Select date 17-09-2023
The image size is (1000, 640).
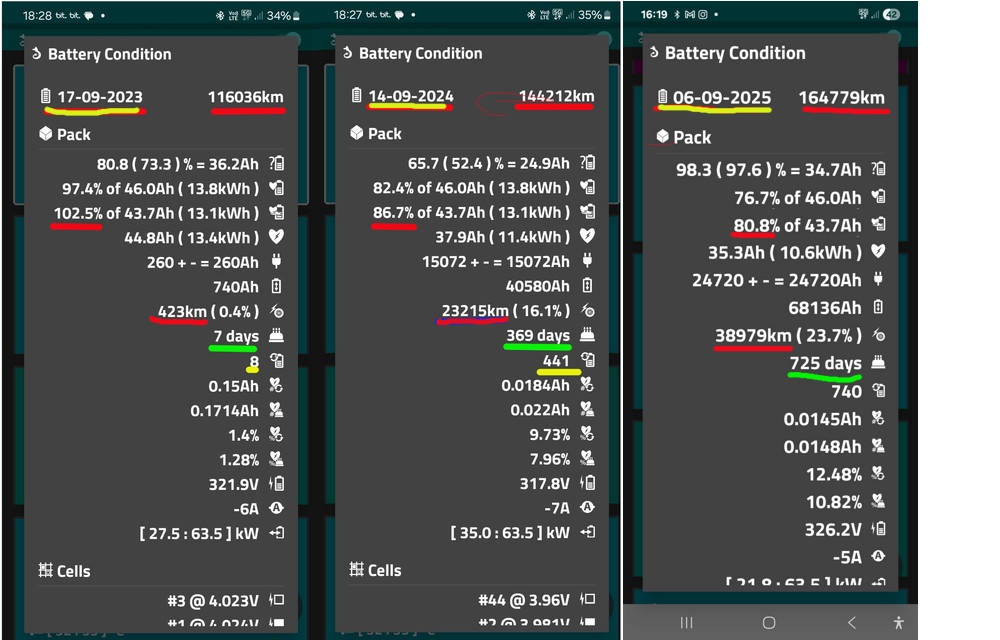pyautogui.click(x=100, y=97)
